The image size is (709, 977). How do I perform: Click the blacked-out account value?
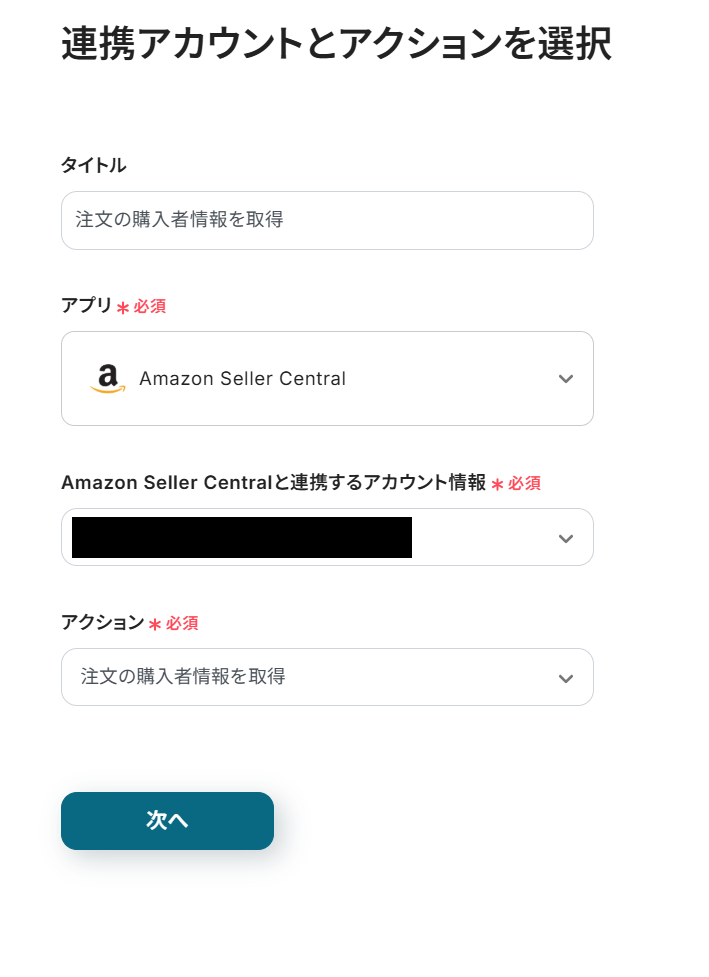pos(242,538)
